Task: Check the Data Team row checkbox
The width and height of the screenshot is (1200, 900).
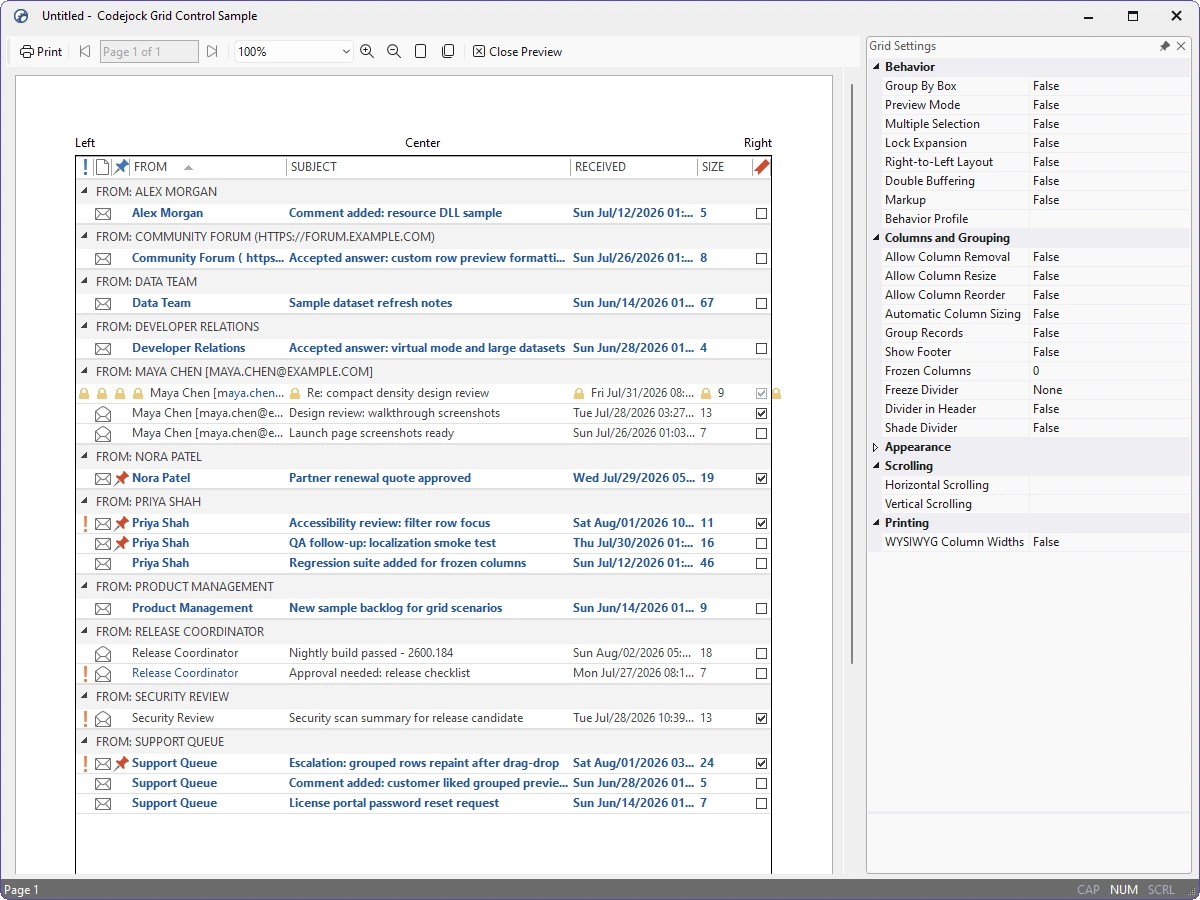Action: point(761,303)
